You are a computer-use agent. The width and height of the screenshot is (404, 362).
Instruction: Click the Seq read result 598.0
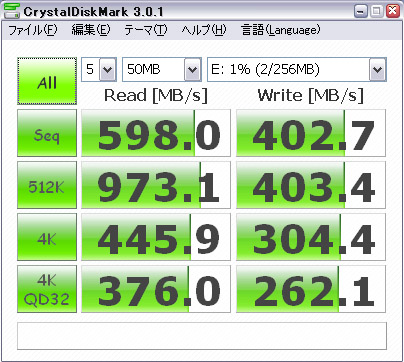(x=156, y=133)
